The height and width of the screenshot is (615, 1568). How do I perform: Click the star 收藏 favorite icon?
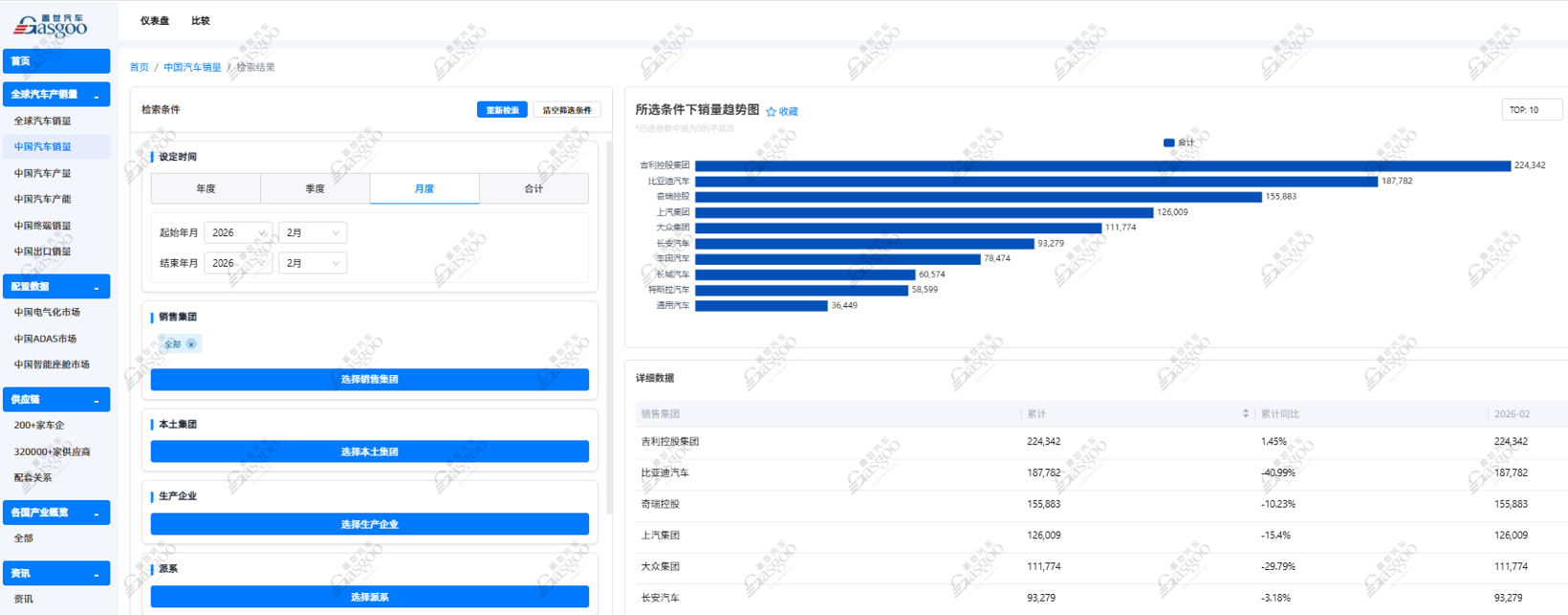coord(772,112)
